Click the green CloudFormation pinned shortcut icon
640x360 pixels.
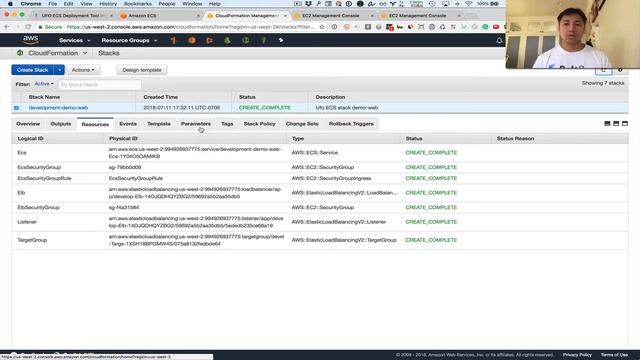click(x=246, y=40)
